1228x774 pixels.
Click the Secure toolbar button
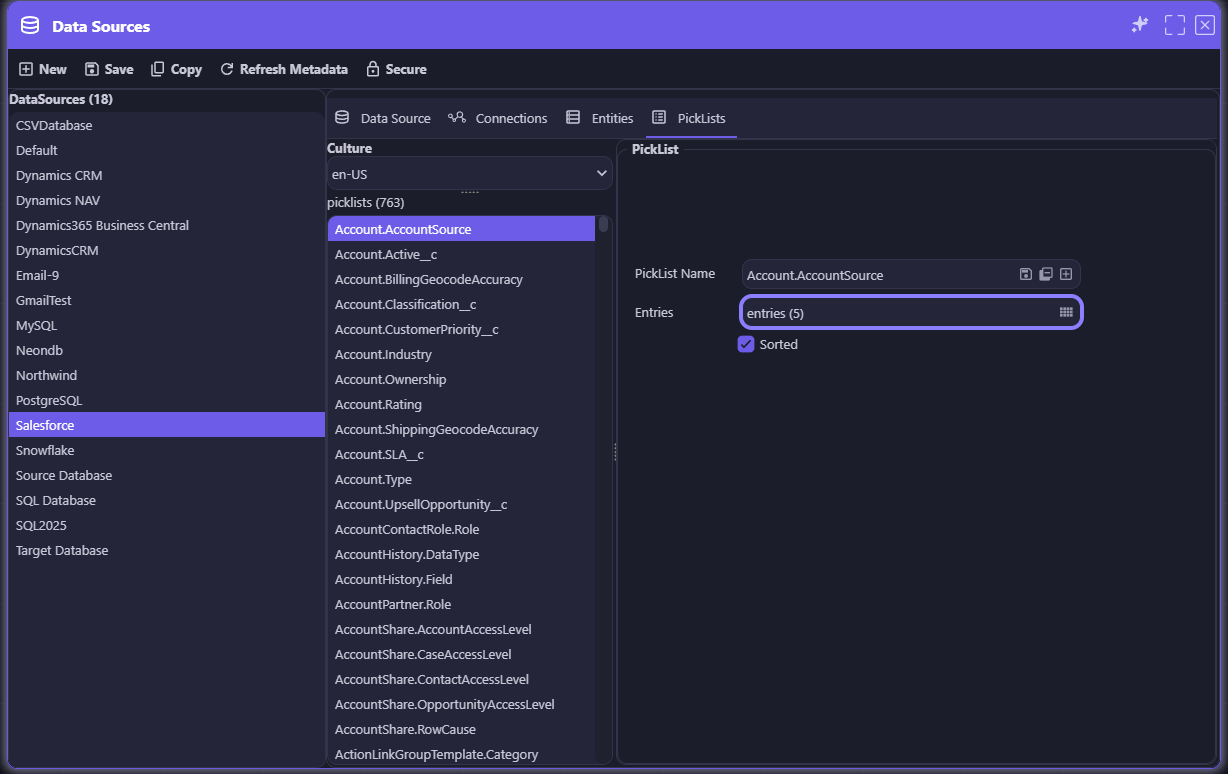tap(396, 69)
